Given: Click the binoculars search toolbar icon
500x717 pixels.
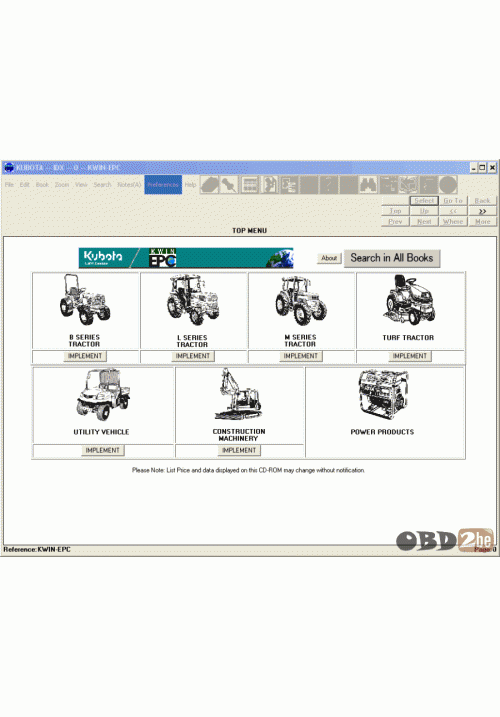Looking at the screenshot, I should click(368, 185).
